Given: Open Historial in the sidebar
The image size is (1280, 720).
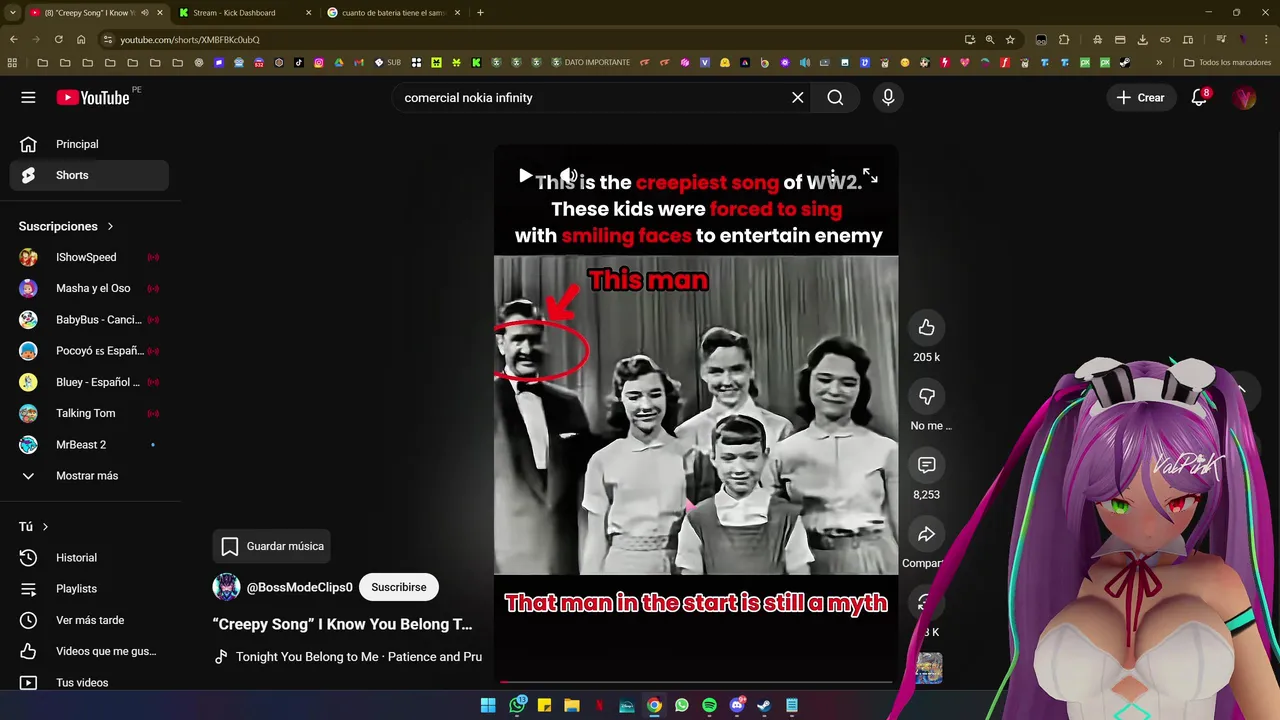Looking at the screenshot, I should tap(90, 557).
